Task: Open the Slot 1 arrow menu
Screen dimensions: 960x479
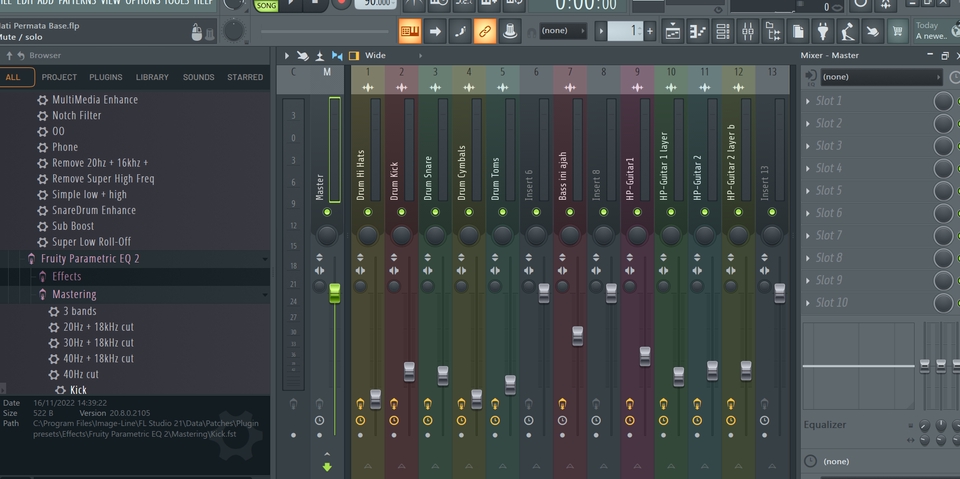Action: point(808,101)
